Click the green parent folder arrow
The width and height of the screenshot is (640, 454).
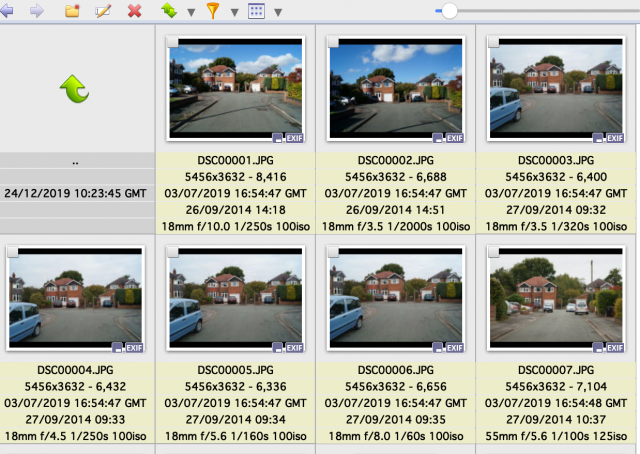pyautogui.click(x=75, y=89)
